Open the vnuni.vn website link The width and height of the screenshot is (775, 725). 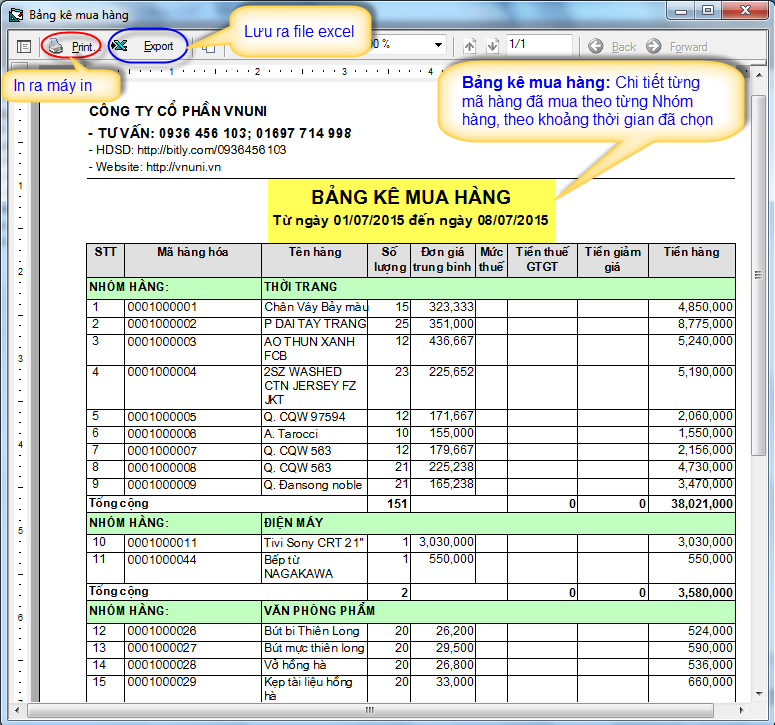pos(183,167)
